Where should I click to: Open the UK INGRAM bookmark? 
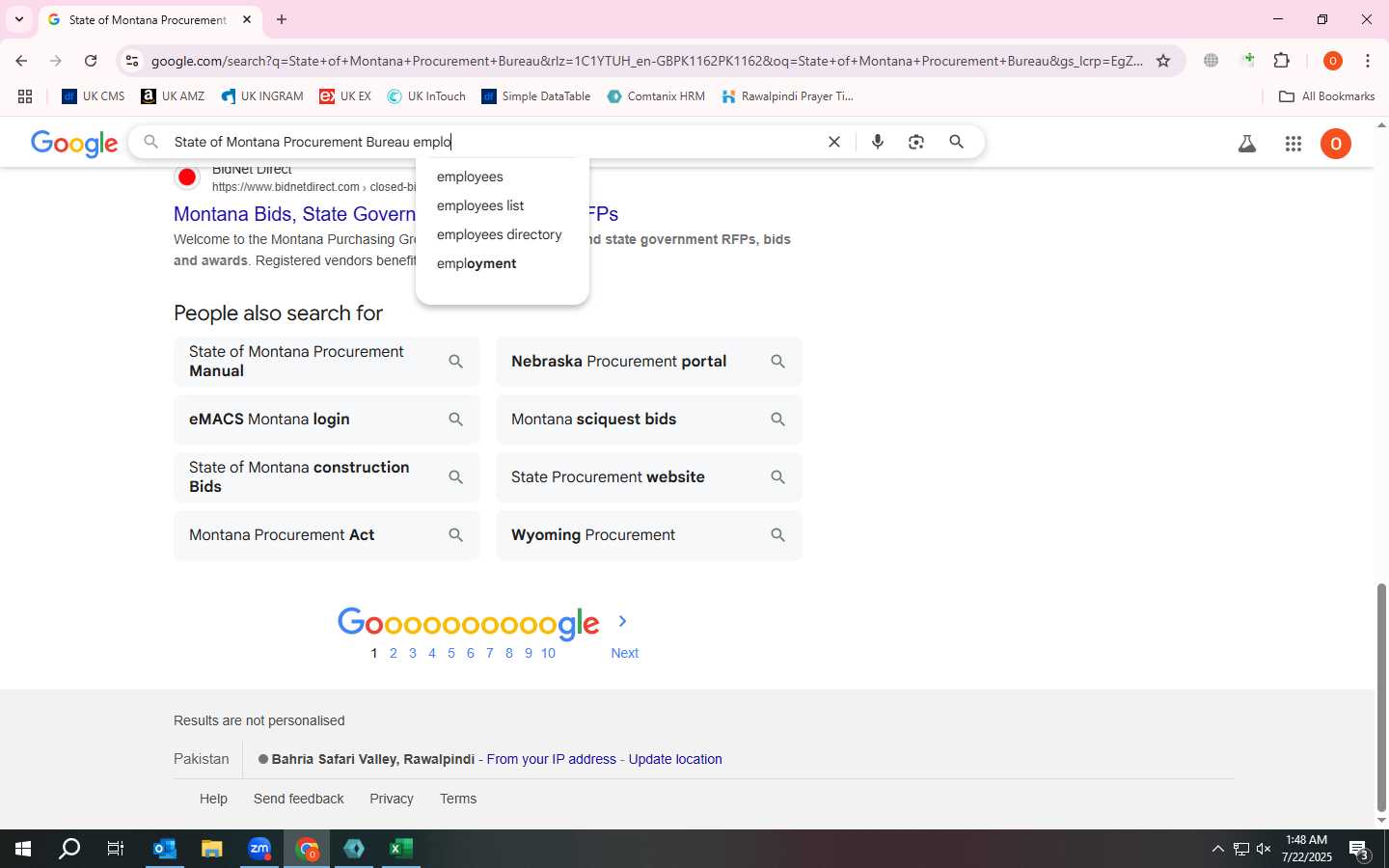[x=262, y=96]
